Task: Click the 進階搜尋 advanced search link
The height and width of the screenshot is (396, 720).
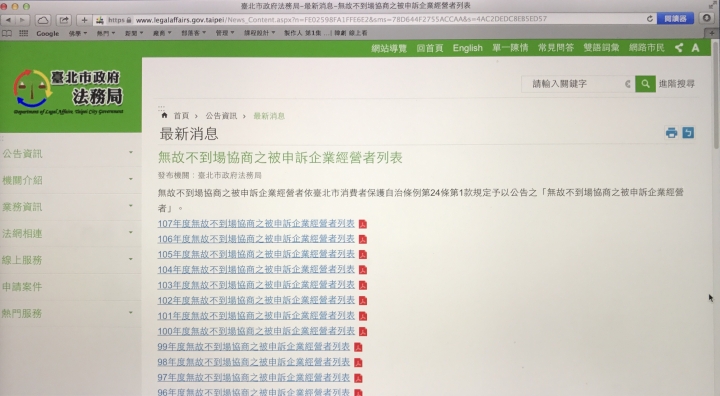Action: click(676, 84)
